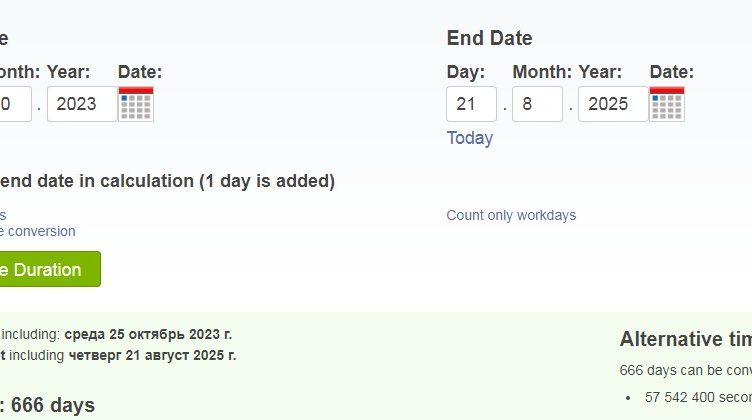
Task: Open the start date calendar picker icon
Action: point(136,104)
